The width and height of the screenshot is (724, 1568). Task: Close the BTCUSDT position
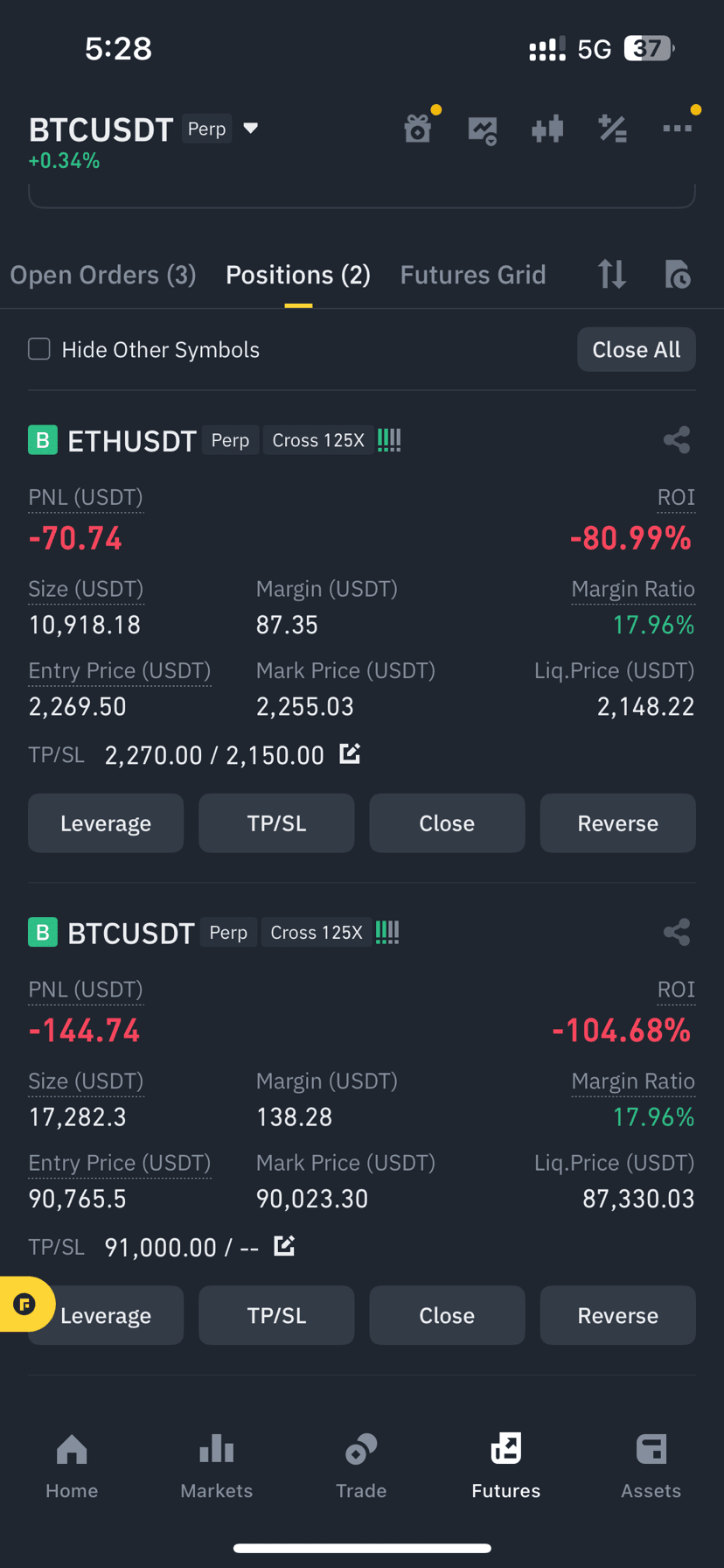(x=447, y=1315)
